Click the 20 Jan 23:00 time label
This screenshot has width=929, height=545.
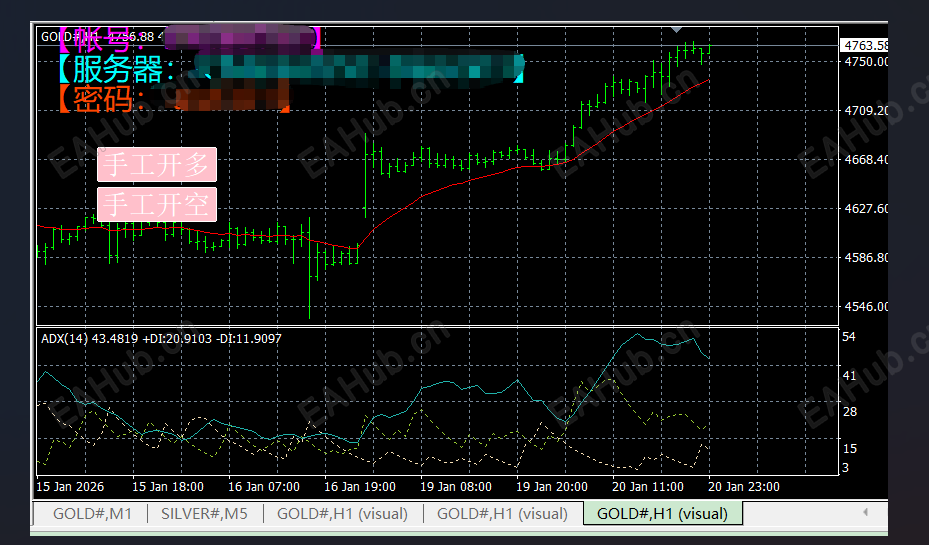tap(744, 487)
